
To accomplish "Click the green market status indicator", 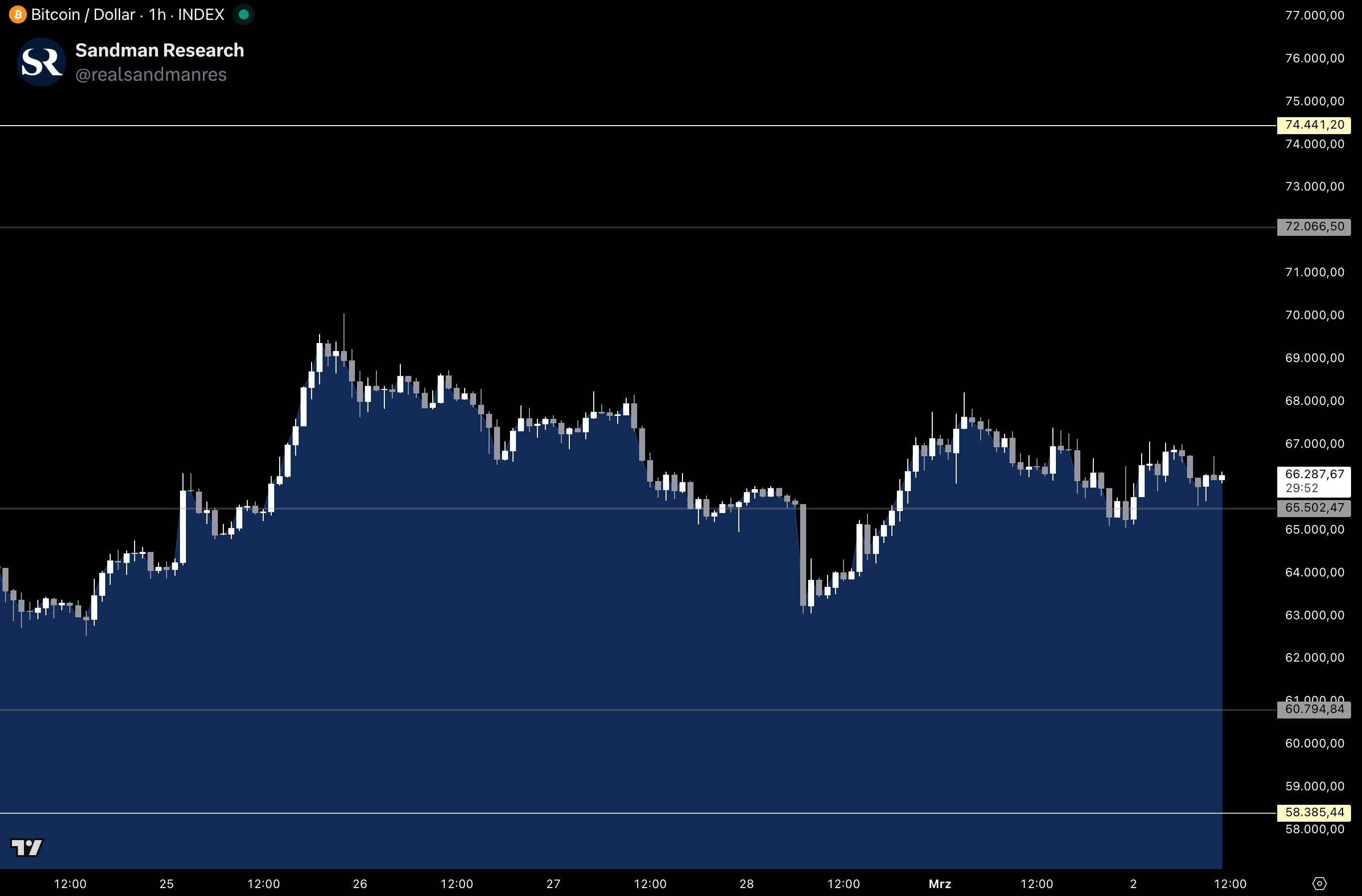I will 244,14.
